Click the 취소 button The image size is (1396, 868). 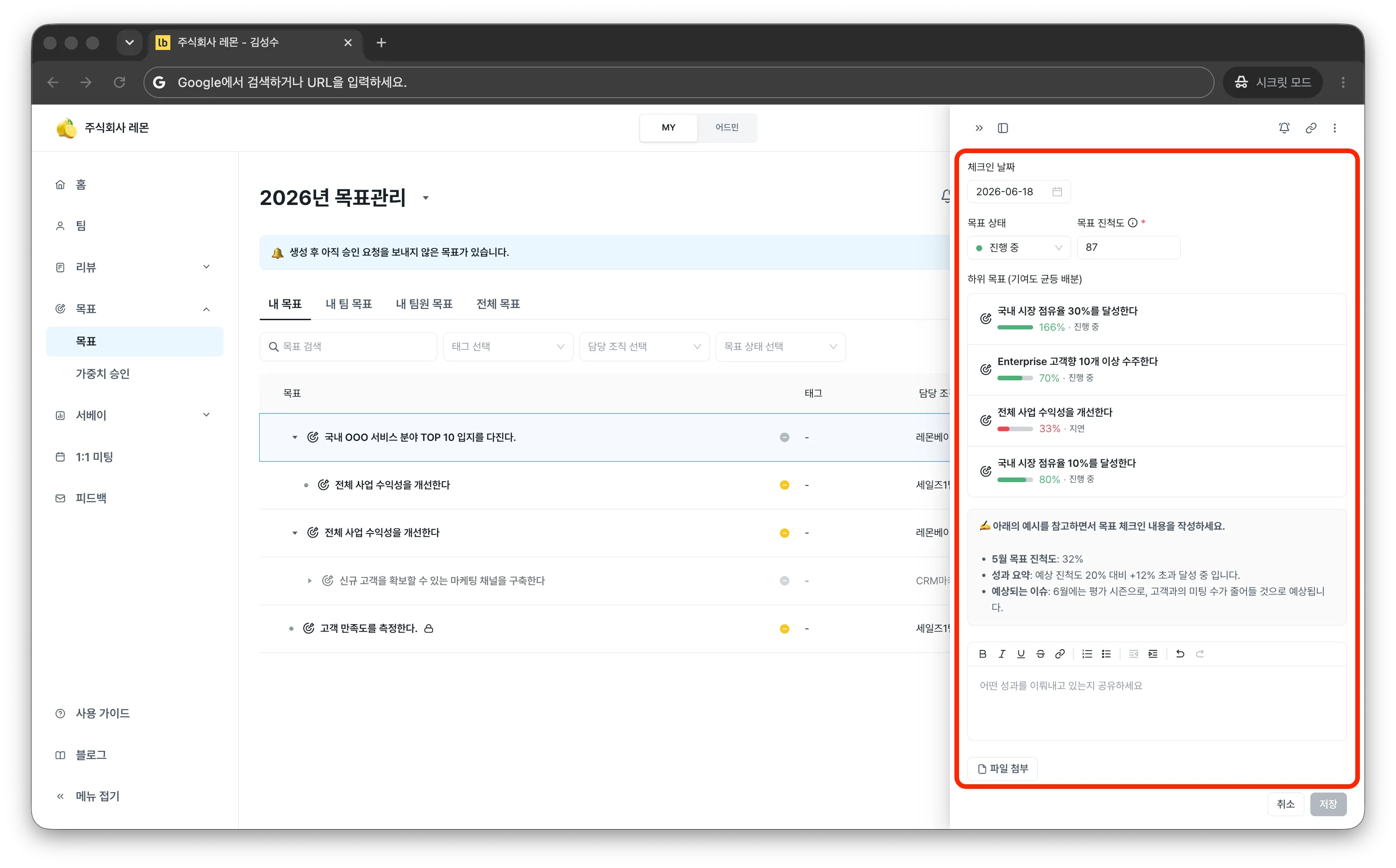pos(1286,804)
